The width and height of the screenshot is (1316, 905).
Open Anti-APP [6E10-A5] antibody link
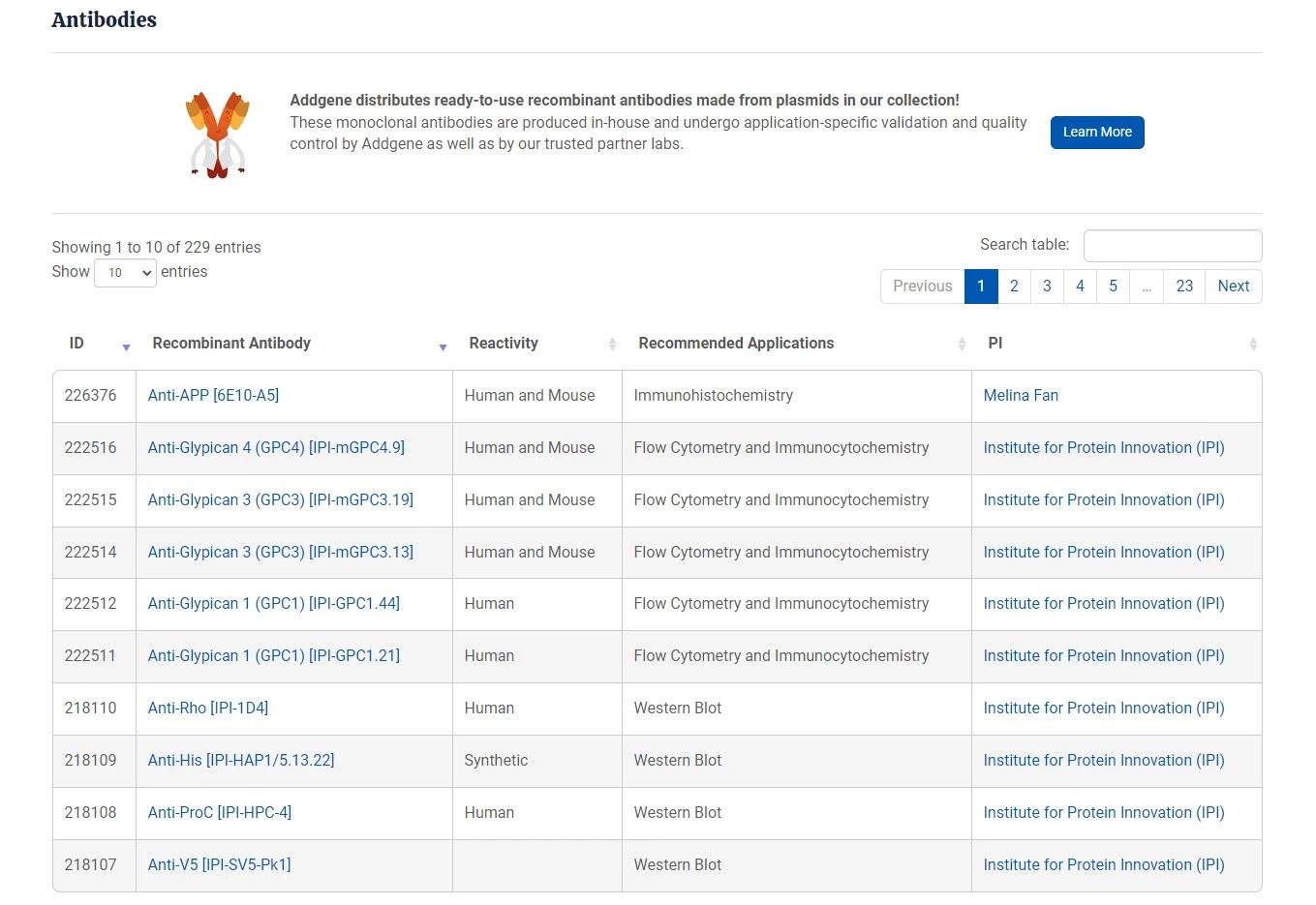tap(213, 396)
